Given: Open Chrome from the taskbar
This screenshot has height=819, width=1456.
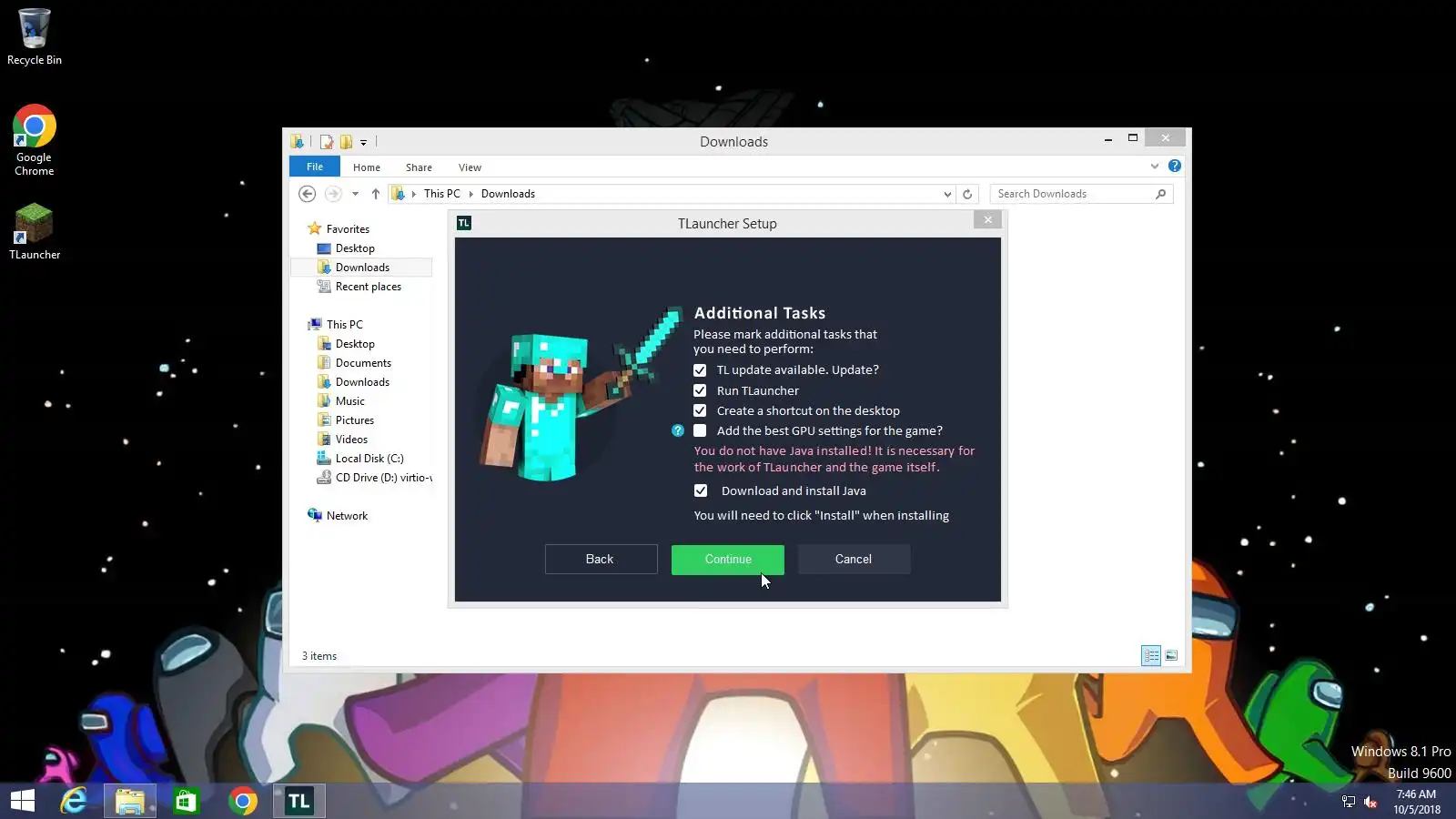Looking at the screenshot, I should coord(243,801).
